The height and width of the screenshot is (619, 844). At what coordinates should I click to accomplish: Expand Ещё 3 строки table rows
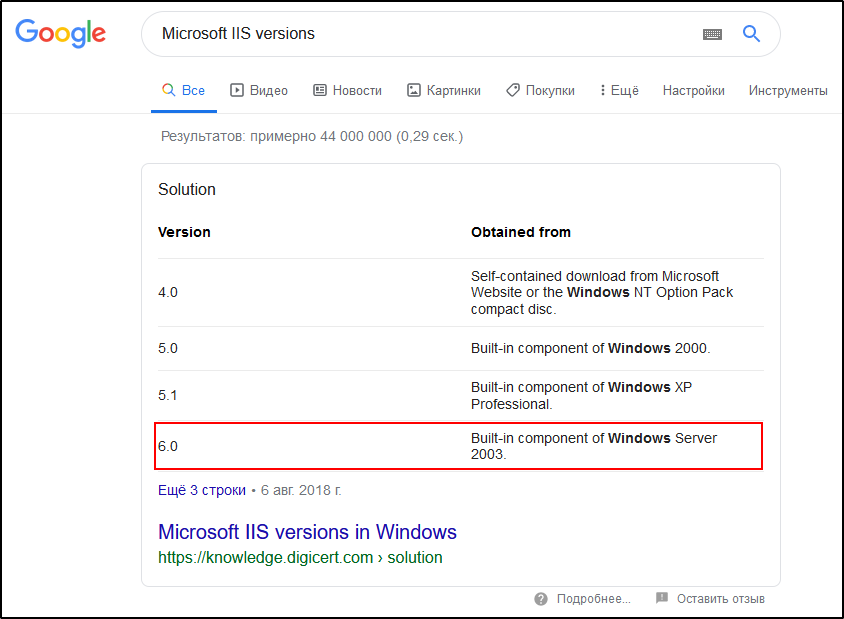click(x=201, y=490)
